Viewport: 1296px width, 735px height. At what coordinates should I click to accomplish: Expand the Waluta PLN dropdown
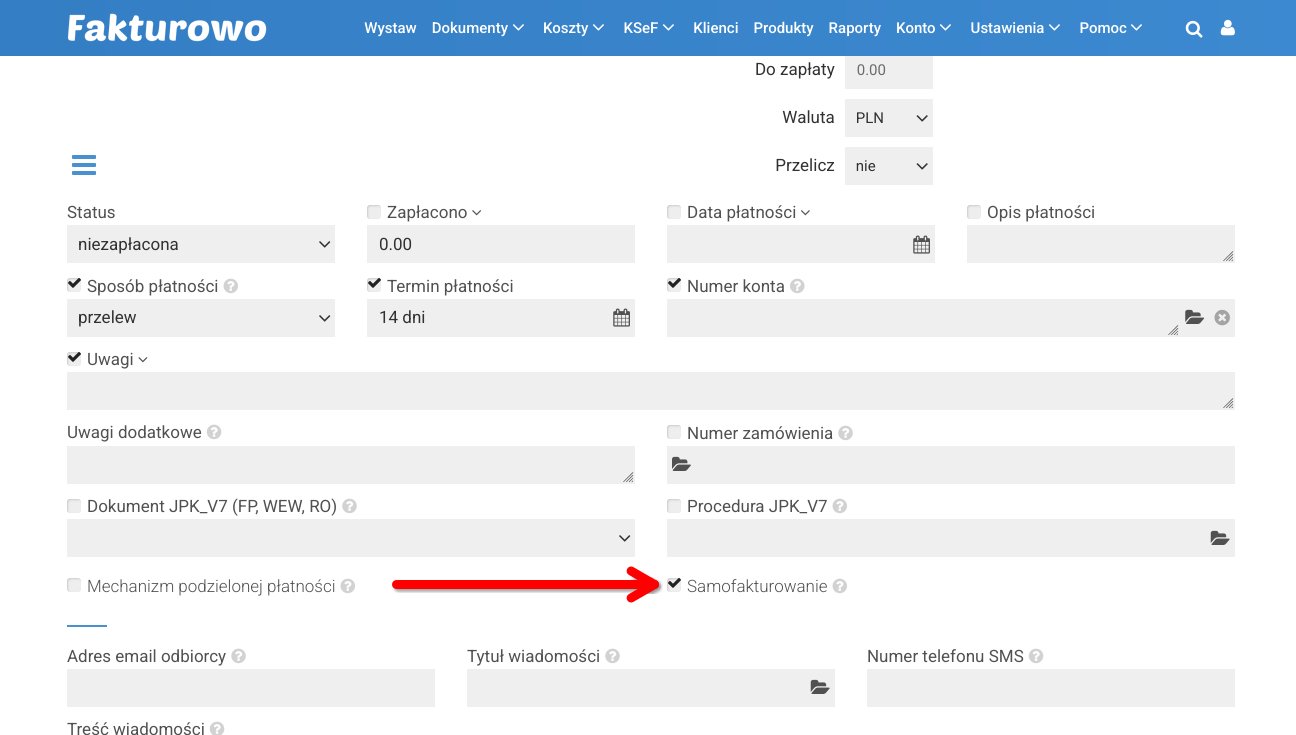point(888,118)
